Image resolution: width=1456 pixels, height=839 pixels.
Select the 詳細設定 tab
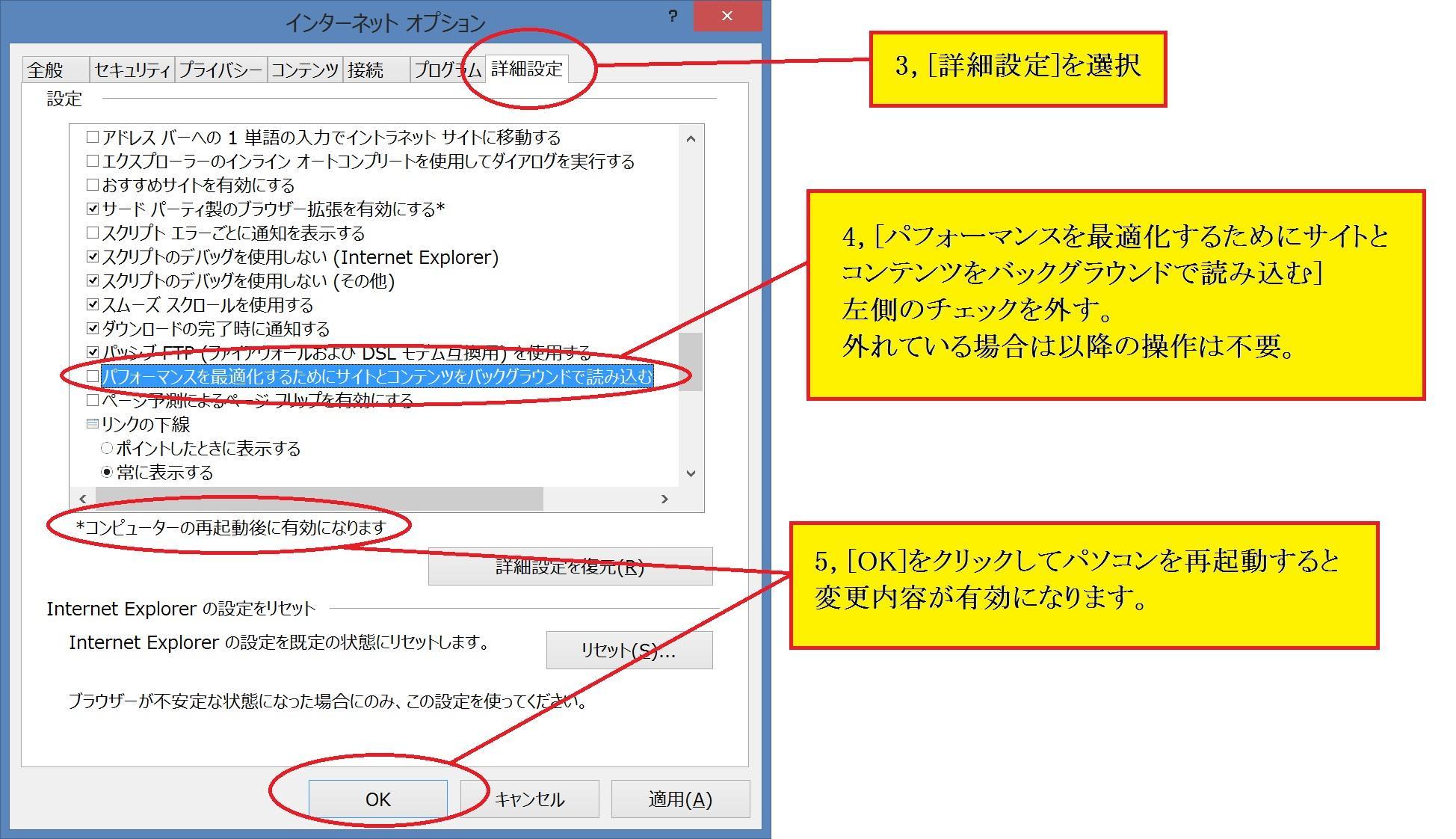pyautogui.click(x=527, y=68)
